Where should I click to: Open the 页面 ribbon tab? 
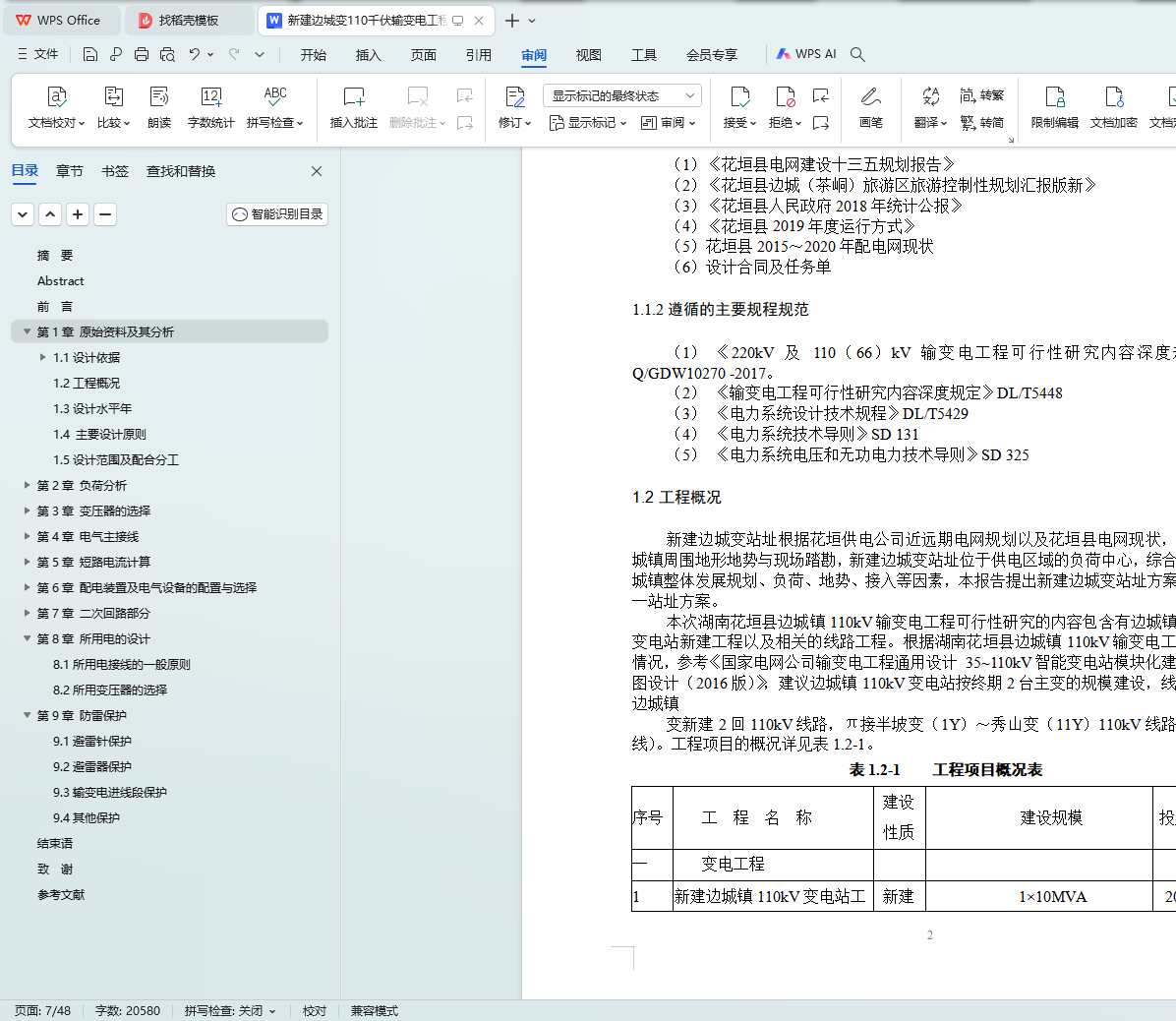coord(423,55)
